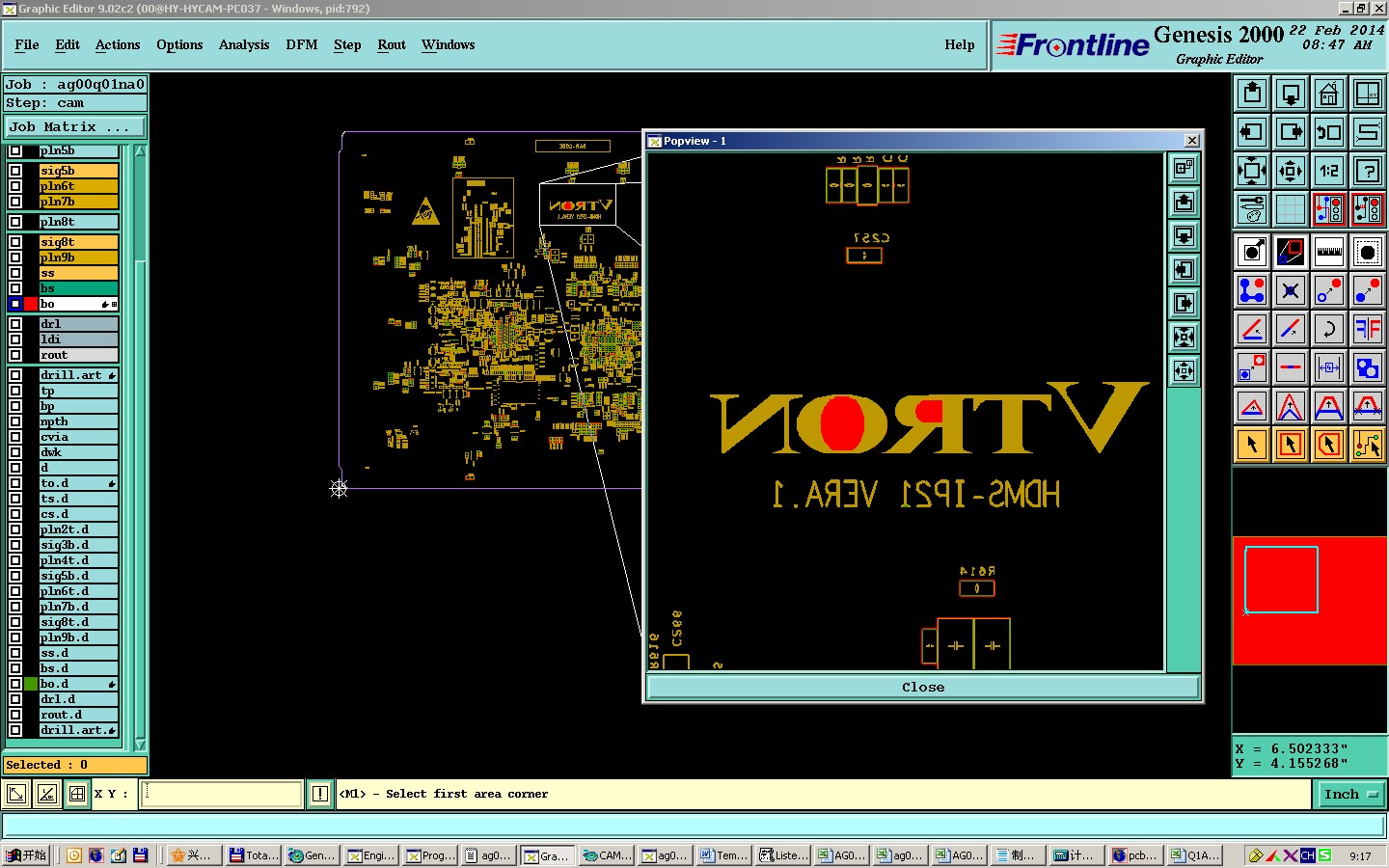Click the pan up view icon in main toolbar
Viewport: 1389px width, 868px height.
(1252, 94)
